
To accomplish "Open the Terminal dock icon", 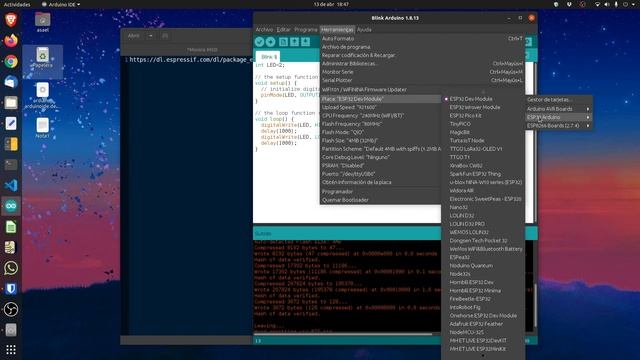I will (11, 164).
